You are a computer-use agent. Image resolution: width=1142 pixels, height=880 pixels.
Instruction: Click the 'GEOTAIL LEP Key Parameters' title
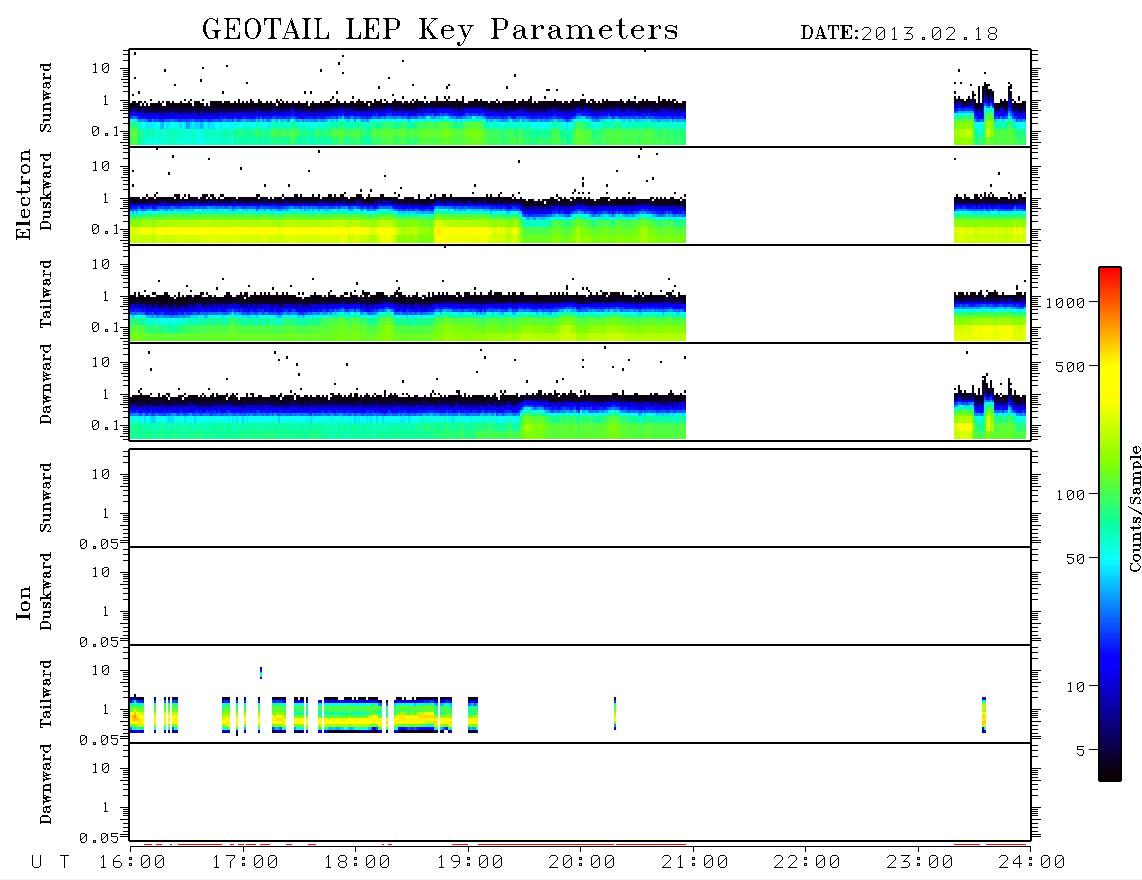pyautogui.click(x=440, y=30)
